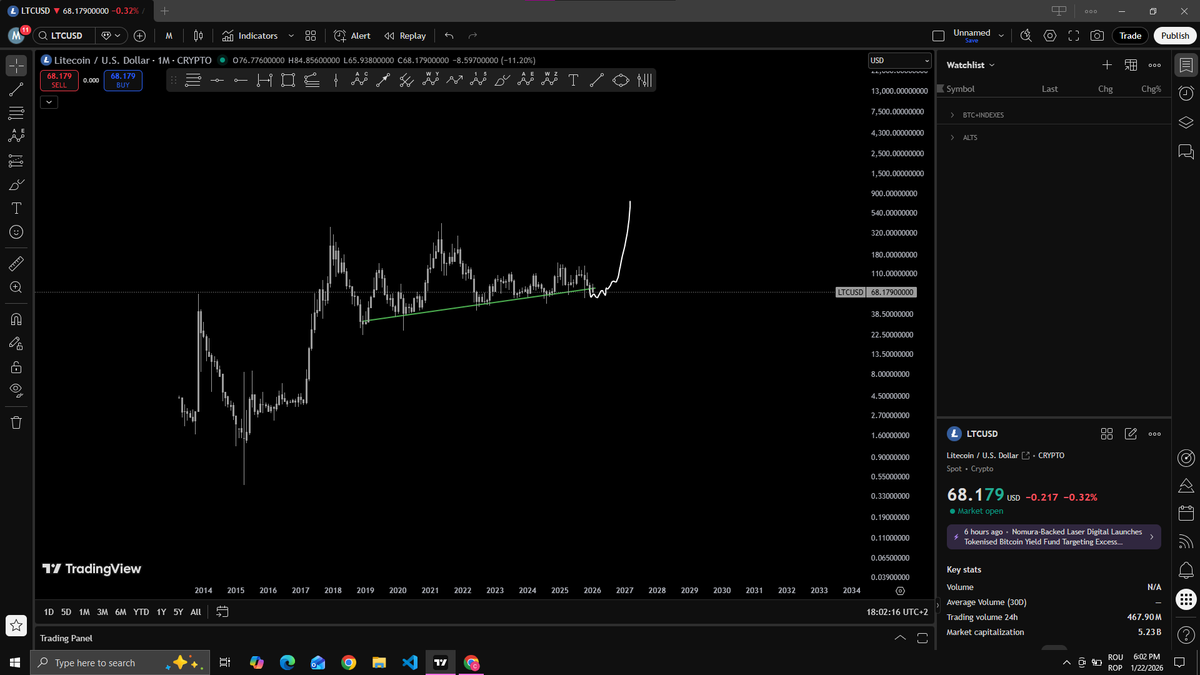
Task: Toggle hide all drawings eye icon
Action: 16,390
